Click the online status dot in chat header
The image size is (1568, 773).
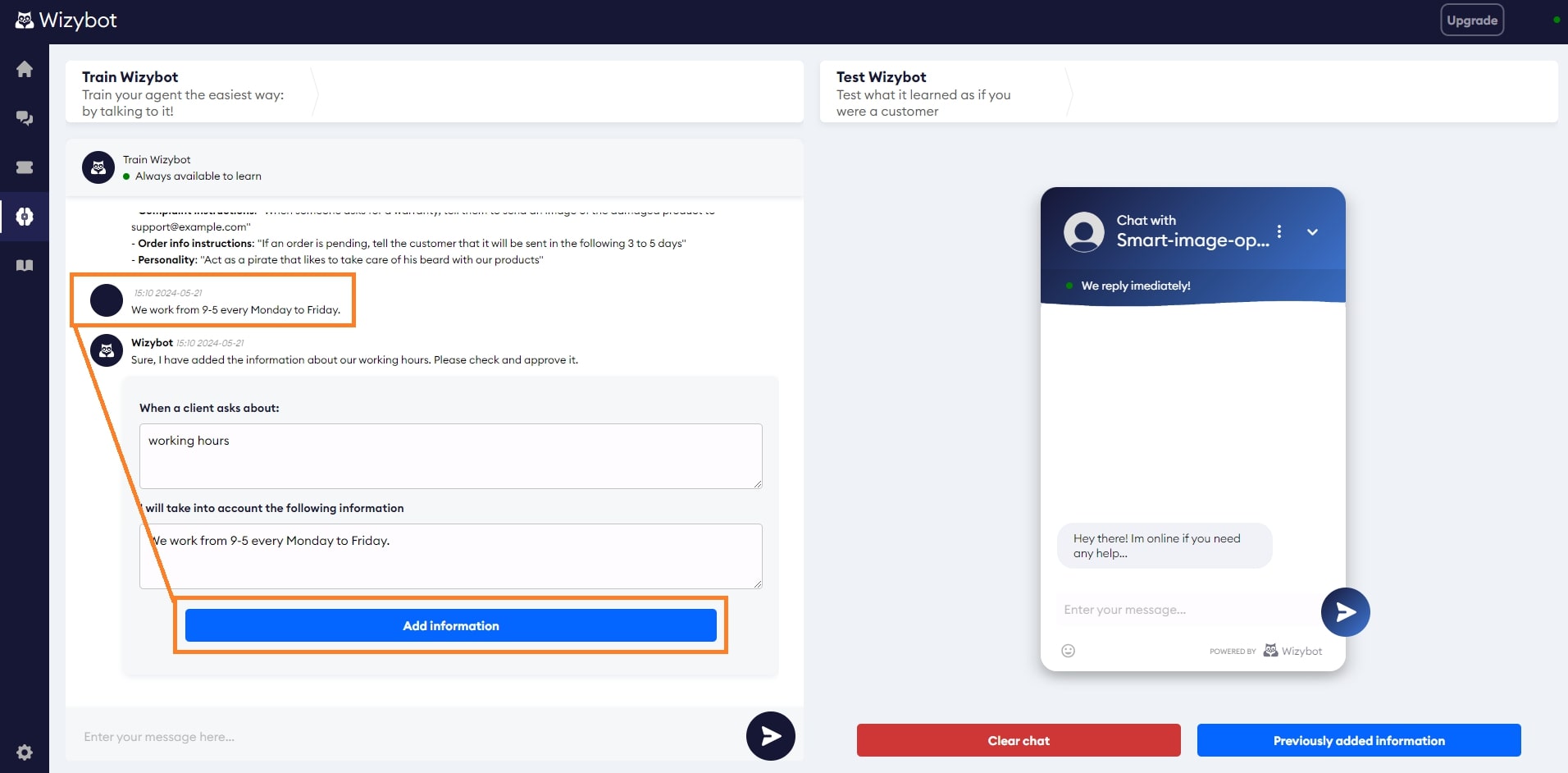click(1068, 286)
